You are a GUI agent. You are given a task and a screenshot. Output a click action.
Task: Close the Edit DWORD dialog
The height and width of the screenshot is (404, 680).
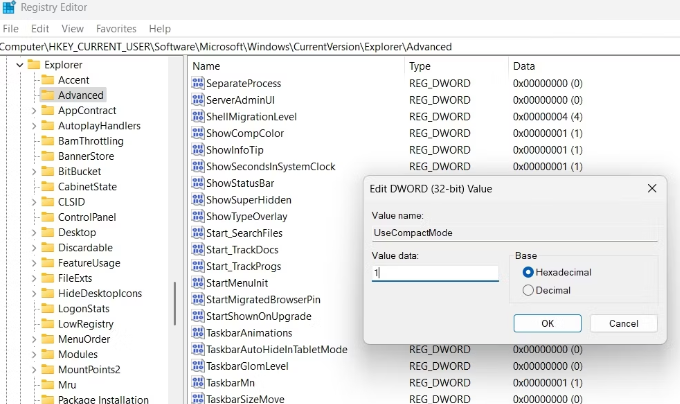click(x=652, y=189)
